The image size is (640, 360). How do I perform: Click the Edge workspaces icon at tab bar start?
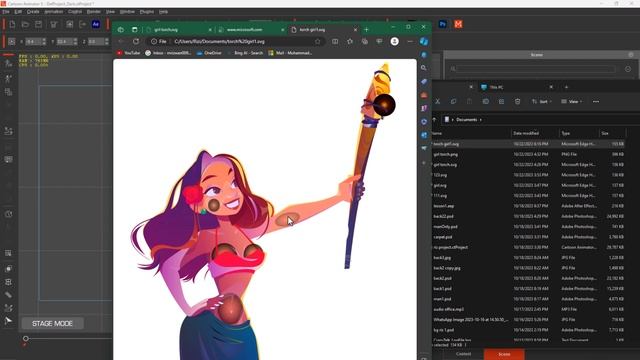(x=120, y=29)
